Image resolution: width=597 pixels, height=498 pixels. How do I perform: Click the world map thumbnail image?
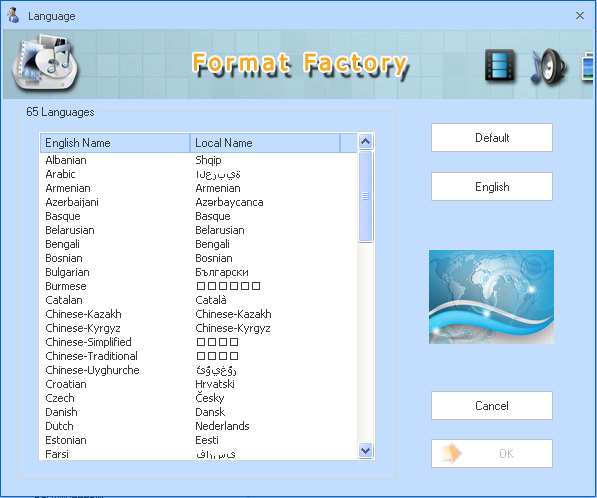pyautogui.click(x=491, y=297)
